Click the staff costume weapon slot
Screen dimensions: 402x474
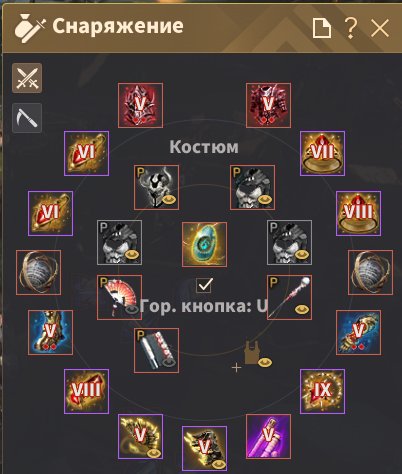[289, 298]
